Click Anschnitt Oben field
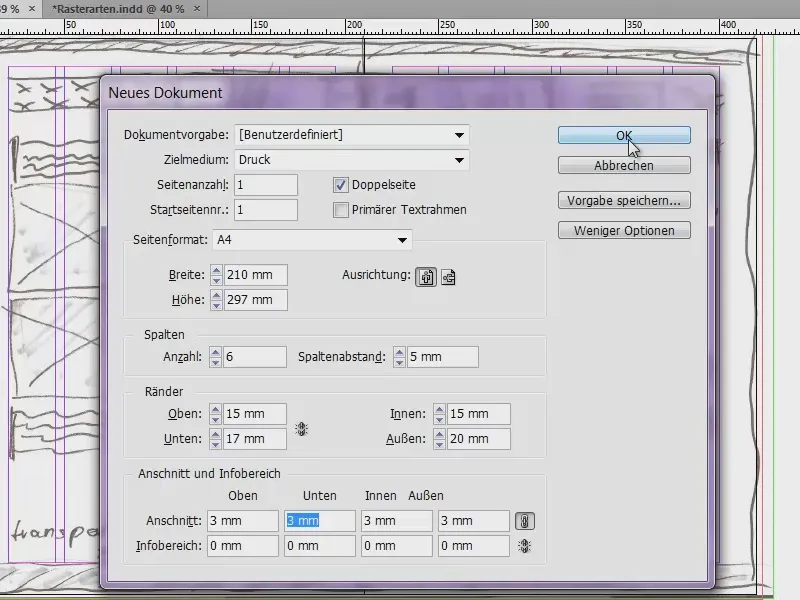 click(x=243, y=521)
